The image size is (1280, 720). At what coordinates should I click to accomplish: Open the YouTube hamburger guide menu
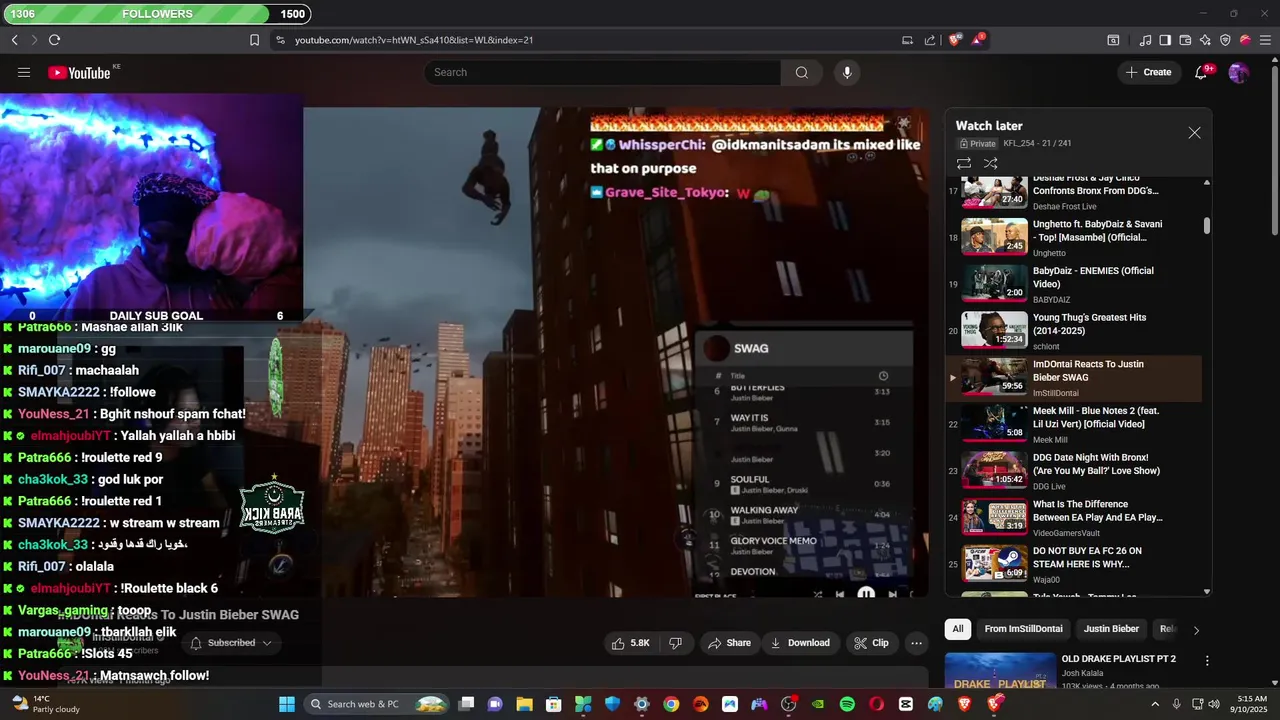coord(24,72)
